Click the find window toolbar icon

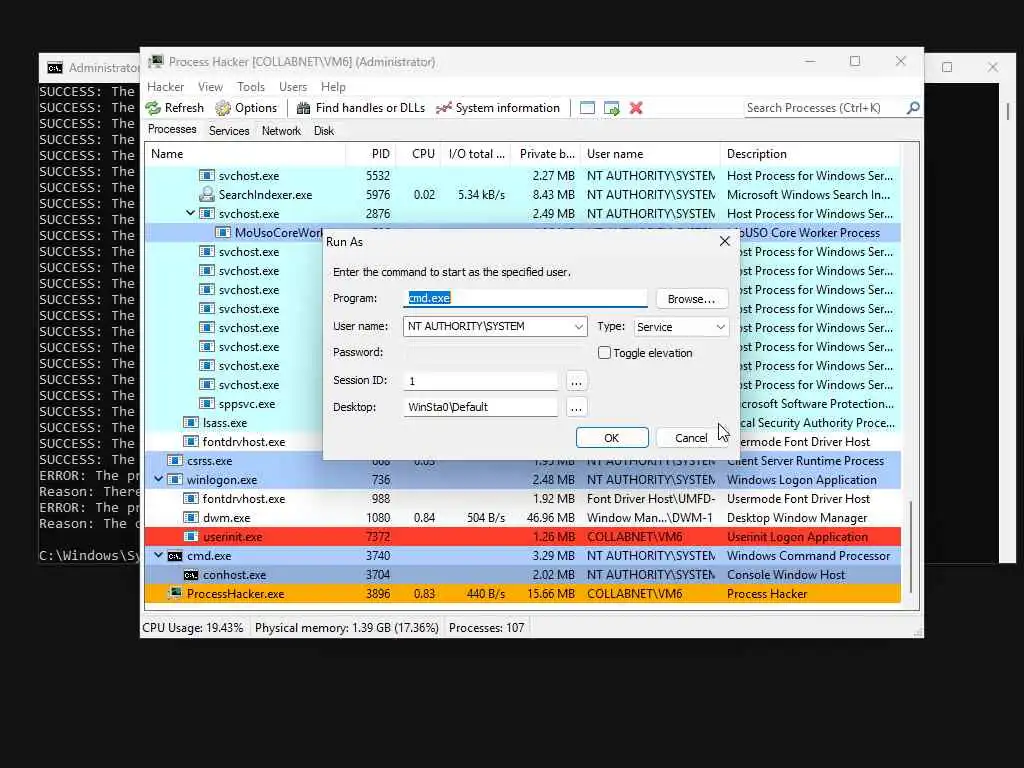(587, 108)
